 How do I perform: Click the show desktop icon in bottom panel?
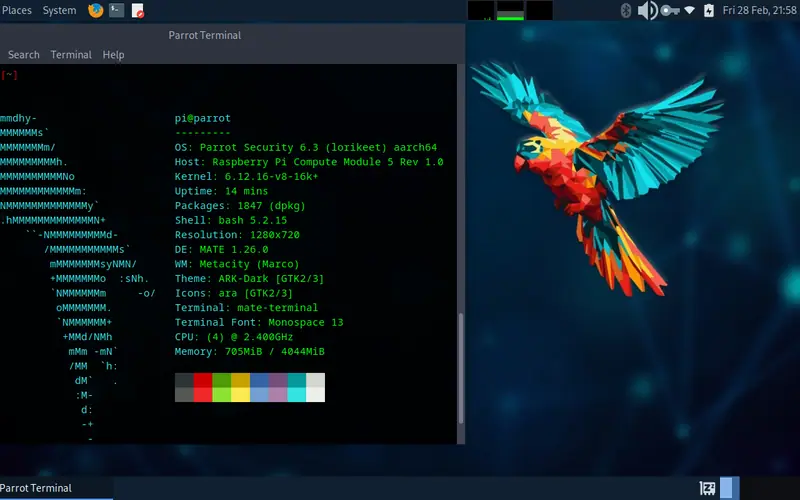(x=707, y=488)
